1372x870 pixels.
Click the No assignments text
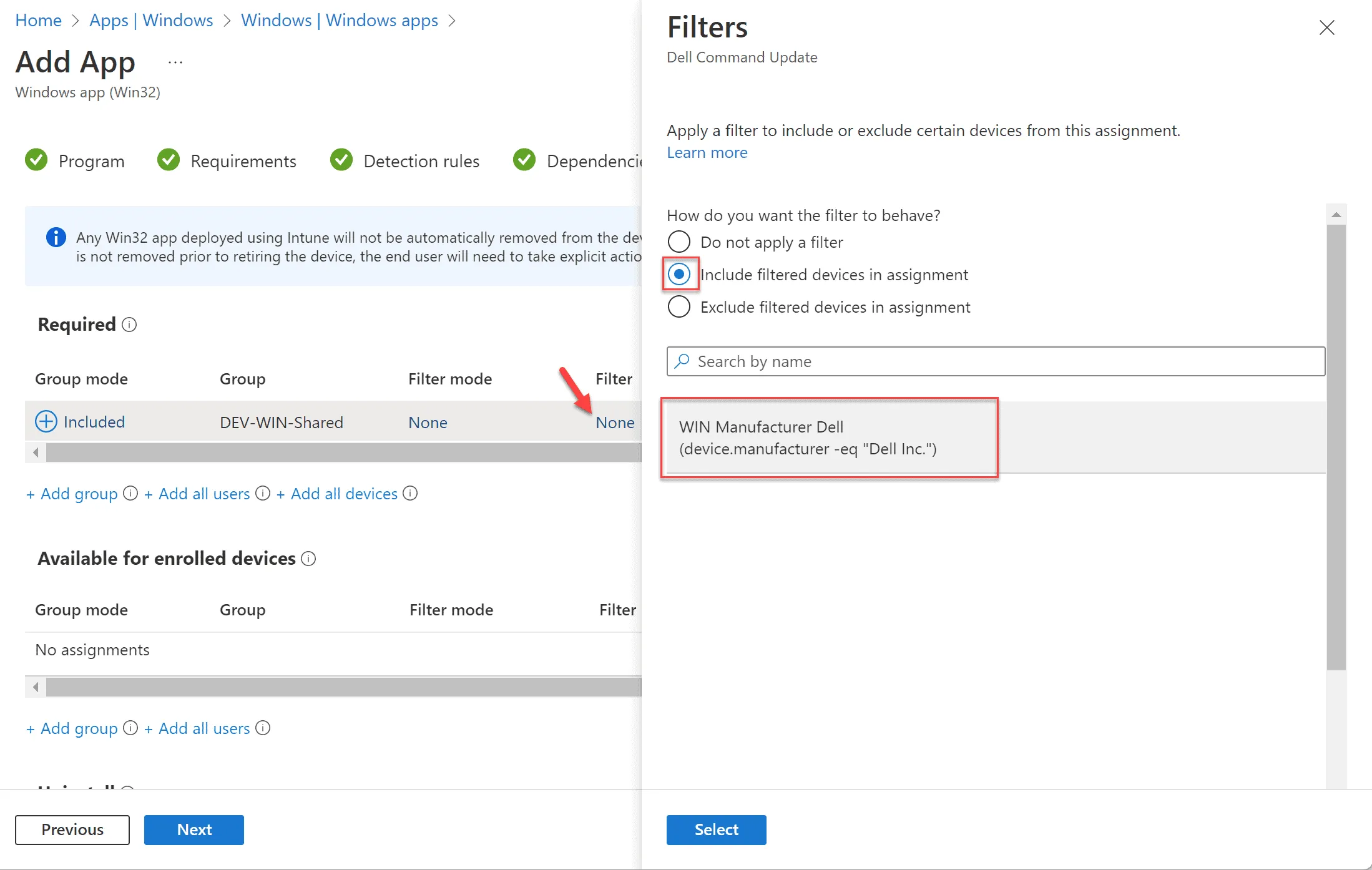click(x=92, y=650)
